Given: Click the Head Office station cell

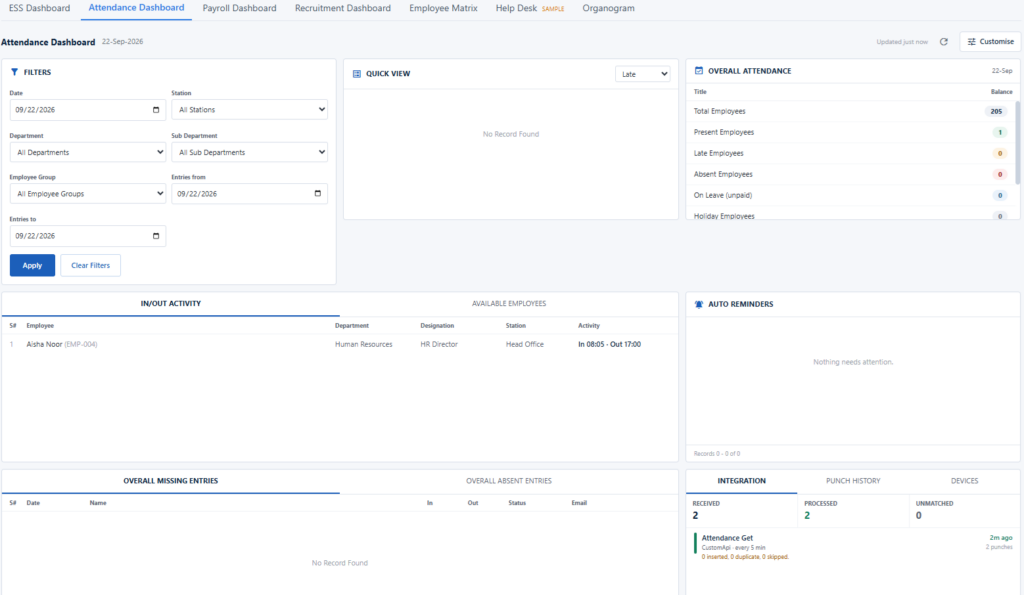Looking at the screenshot, I should pyautogui.click(x=524, y=344).
